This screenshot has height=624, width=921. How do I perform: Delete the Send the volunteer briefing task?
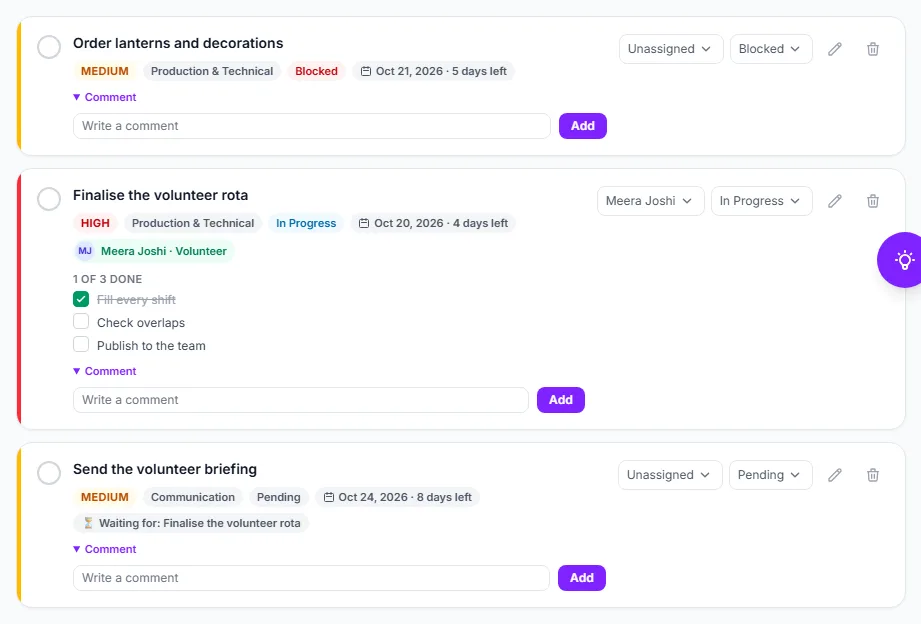pos(873,475)
